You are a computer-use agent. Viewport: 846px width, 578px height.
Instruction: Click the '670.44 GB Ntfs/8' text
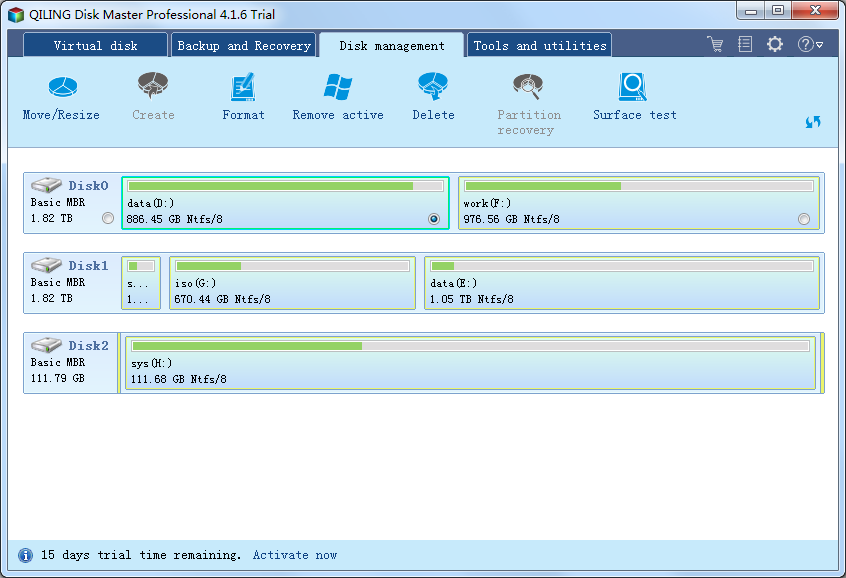[x=222, y=299]
